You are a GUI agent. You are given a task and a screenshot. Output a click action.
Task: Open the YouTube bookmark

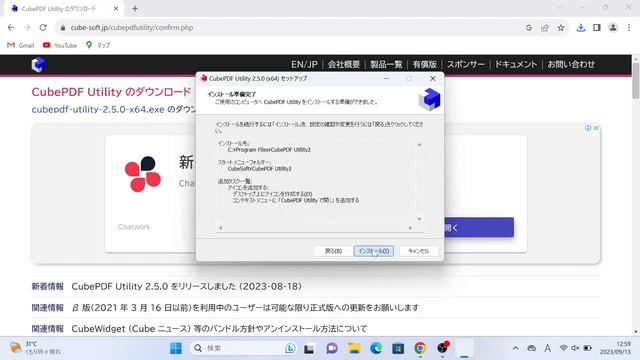click(x=60, y=45)
